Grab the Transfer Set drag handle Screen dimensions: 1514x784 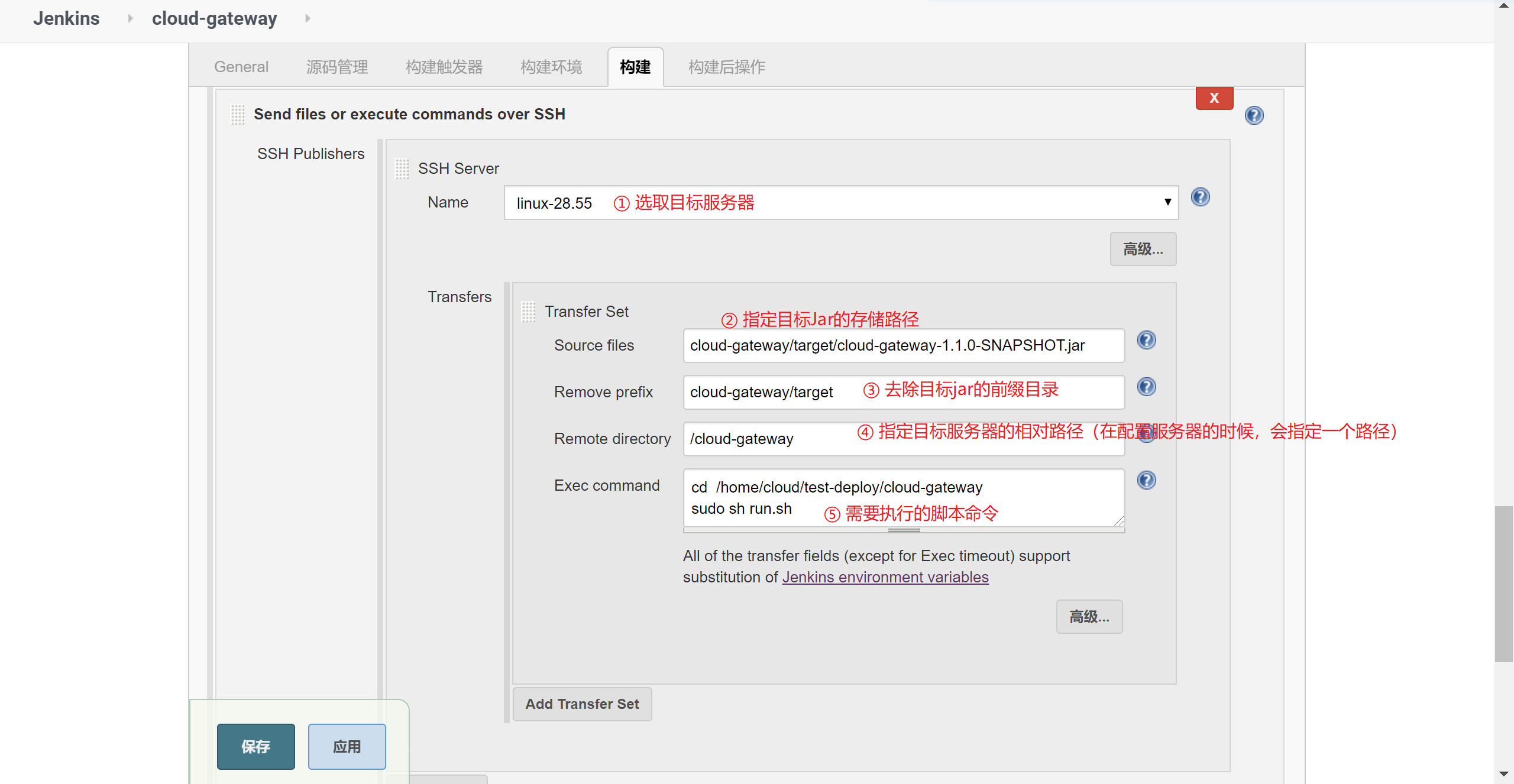click(528, 312)
